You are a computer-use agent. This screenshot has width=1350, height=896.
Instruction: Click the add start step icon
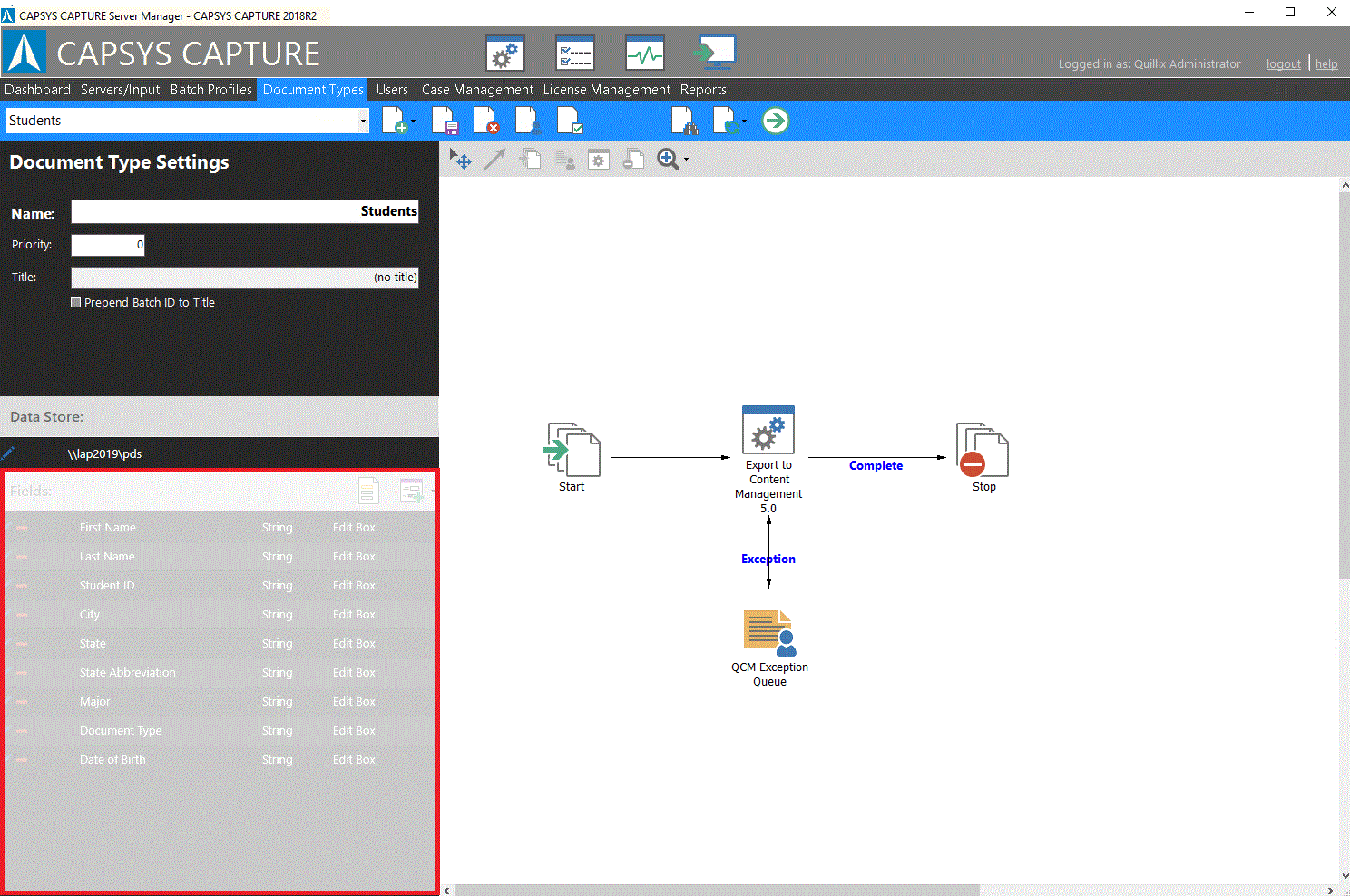[x=530, y=160]
